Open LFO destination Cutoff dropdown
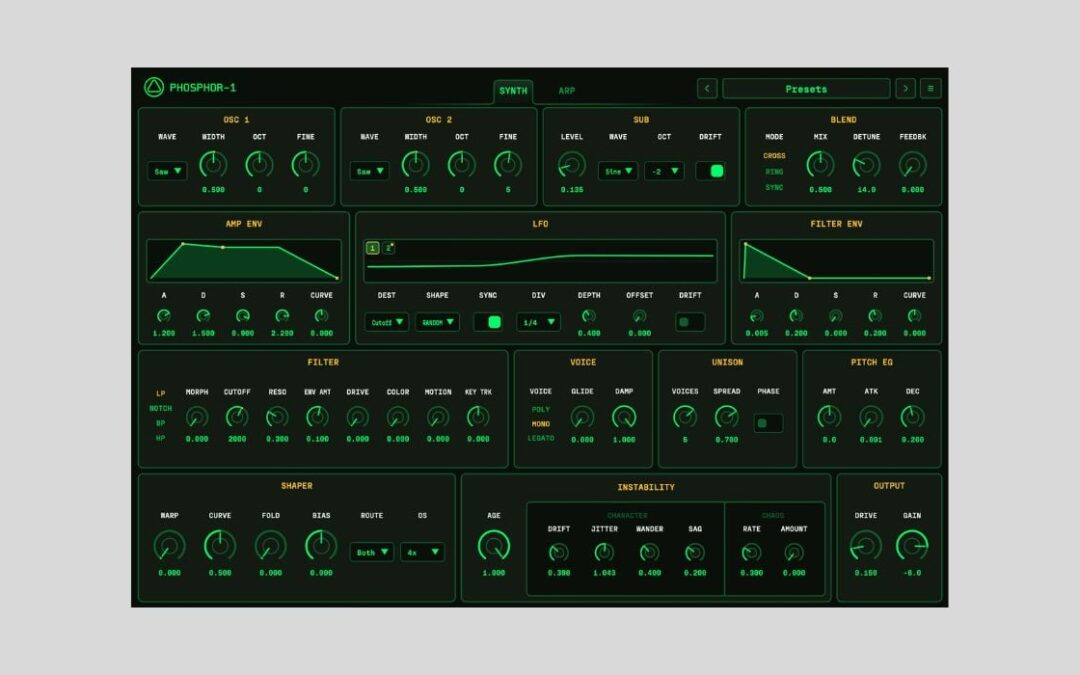 (386, 322)
